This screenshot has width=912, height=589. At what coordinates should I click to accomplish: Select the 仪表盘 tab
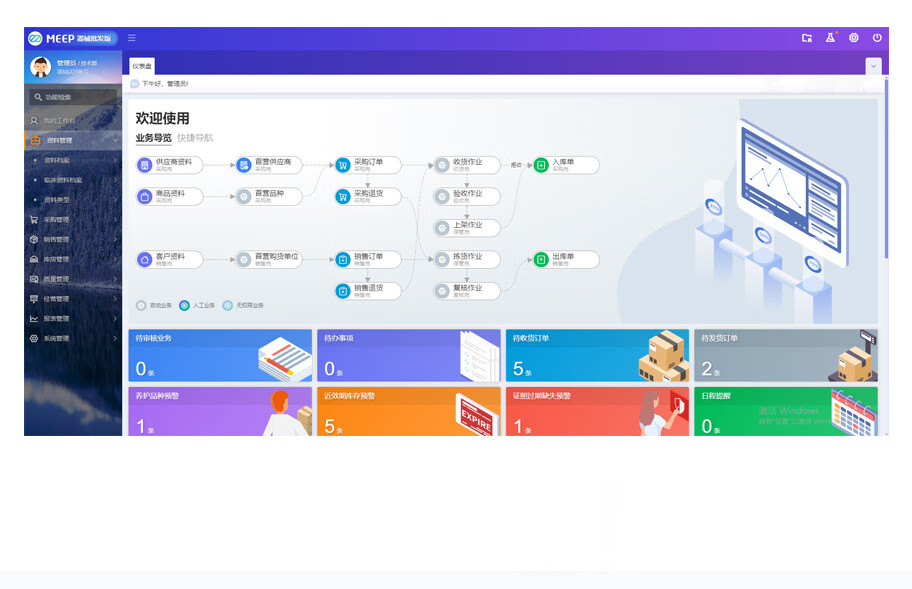(142, 66)
